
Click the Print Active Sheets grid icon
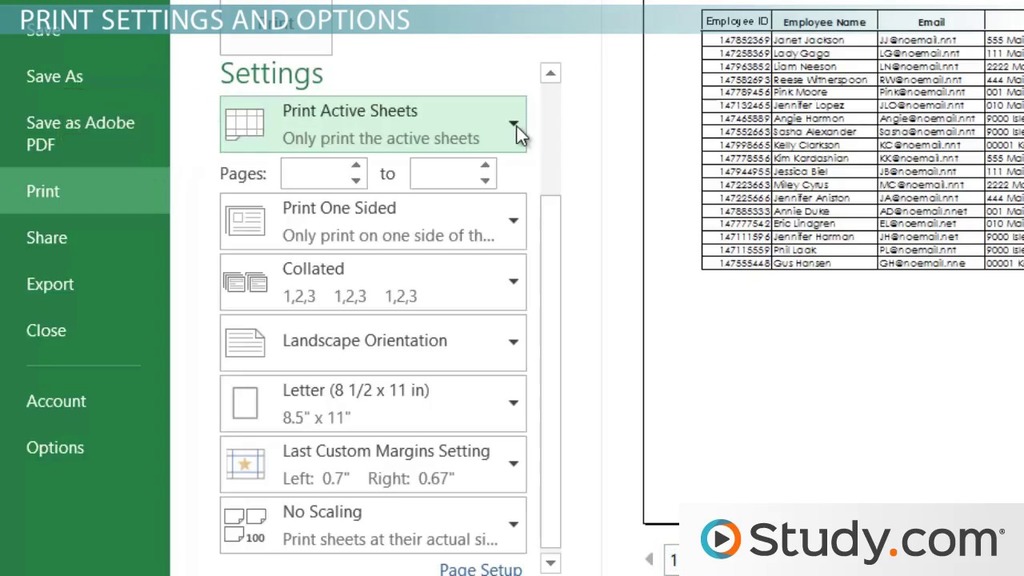pos(245,124)
